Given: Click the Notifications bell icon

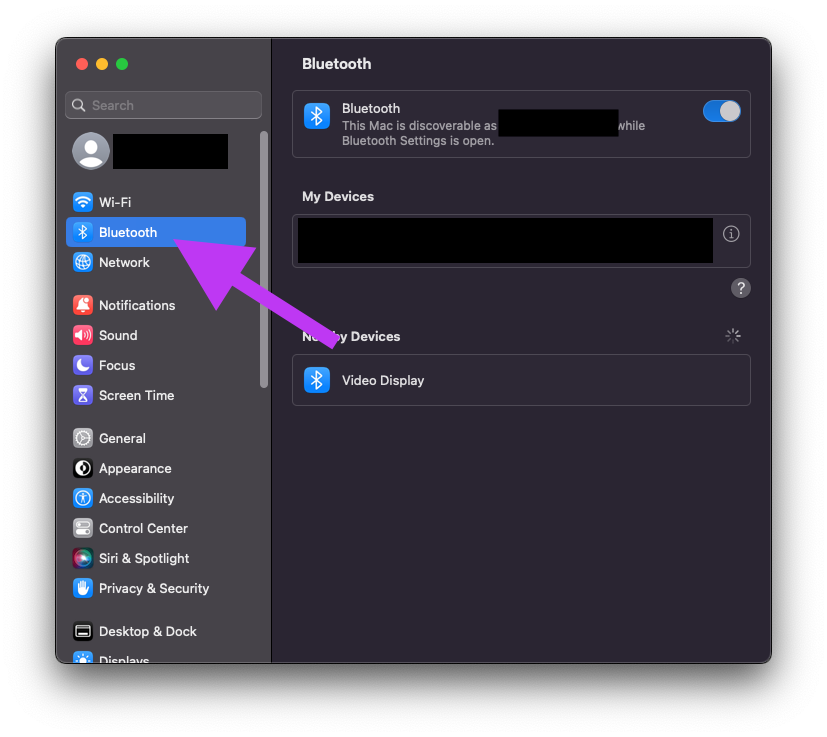Looking at the screenshot, I should click(83, 305).
